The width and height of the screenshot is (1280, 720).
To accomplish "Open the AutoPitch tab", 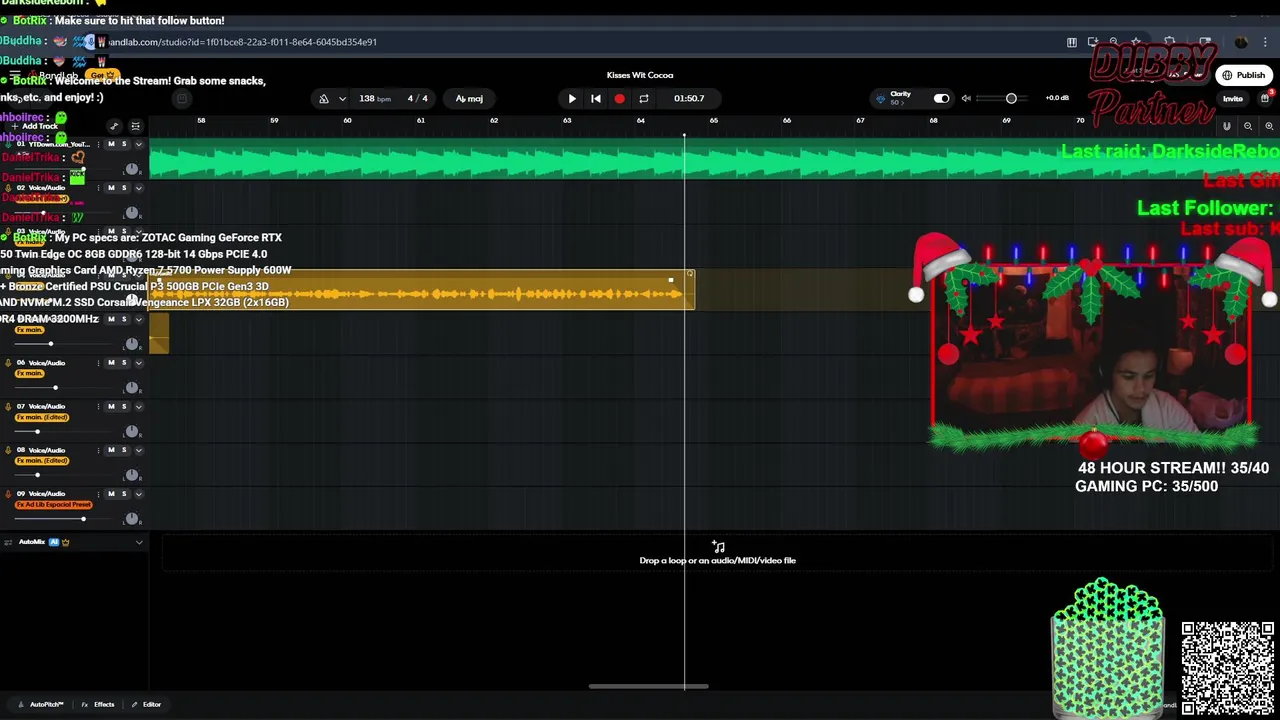I will click(41, 705).
